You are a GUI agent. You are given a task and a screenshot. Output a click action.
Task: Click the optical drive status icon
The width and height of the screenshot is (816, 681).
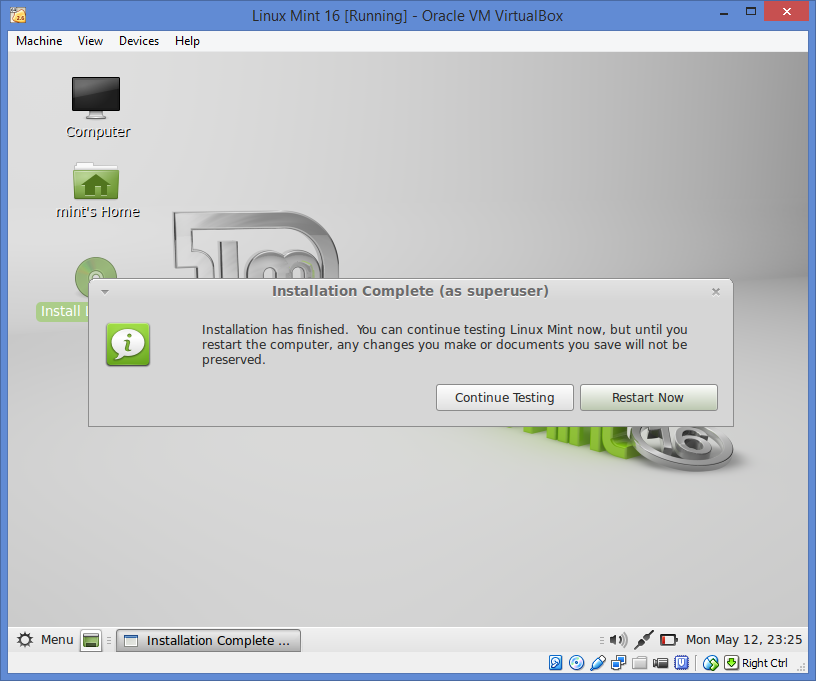click(576, 663)
